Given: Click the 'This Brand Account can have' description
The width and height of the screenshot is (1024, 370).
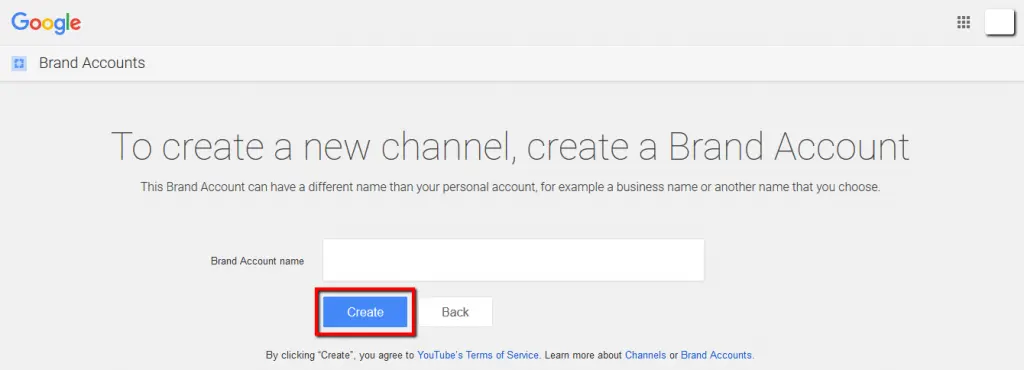Looking at the screenshot, I should click(x=511, y=187).
